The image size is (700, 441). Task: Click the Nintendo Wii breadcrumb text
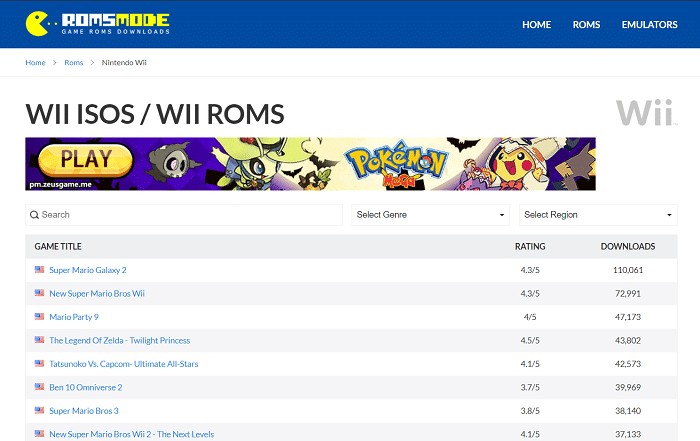(124, 62)
